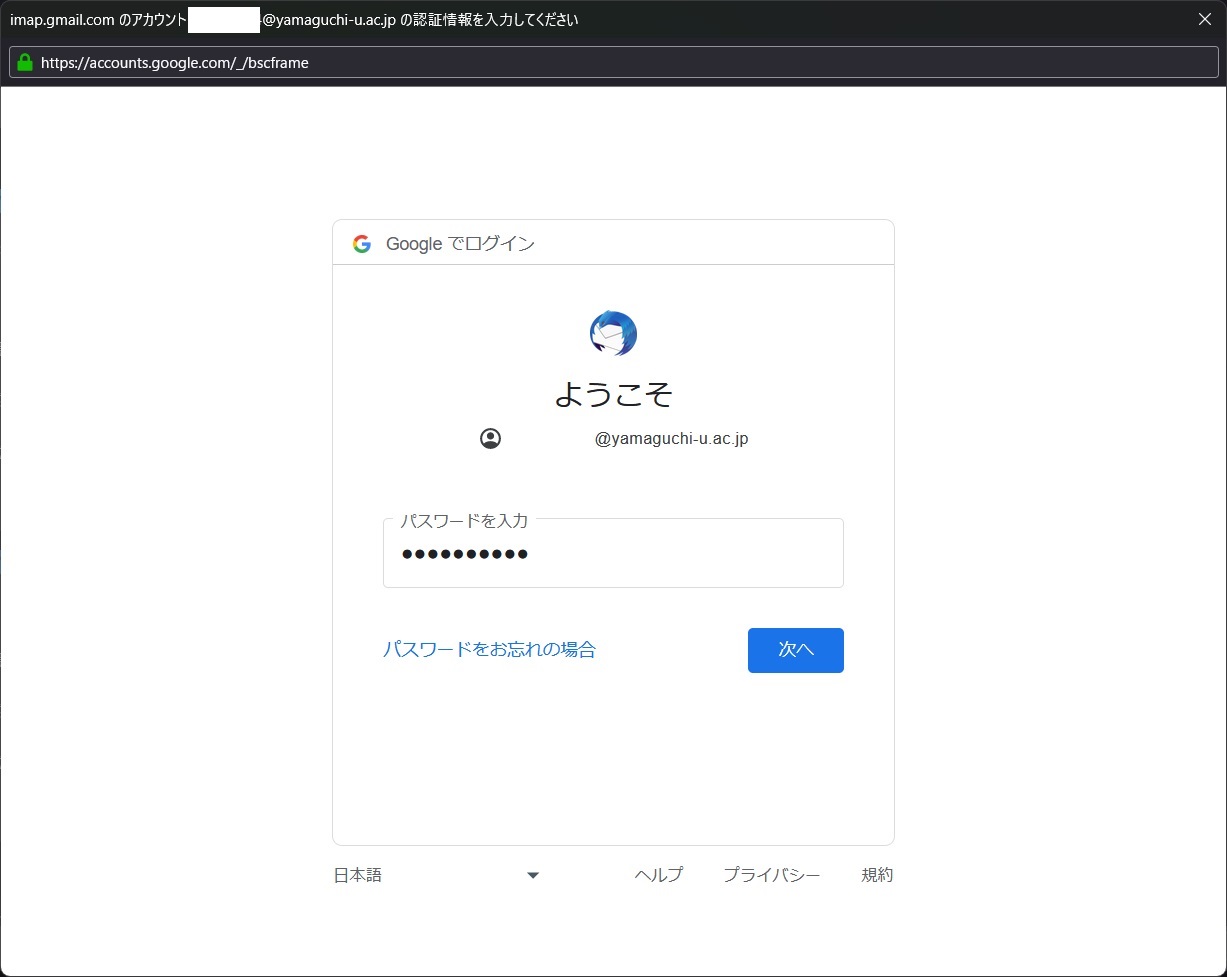Click the green lock security icon
The height and width of the screenshot is (977, 1227).
click(25, 62)
